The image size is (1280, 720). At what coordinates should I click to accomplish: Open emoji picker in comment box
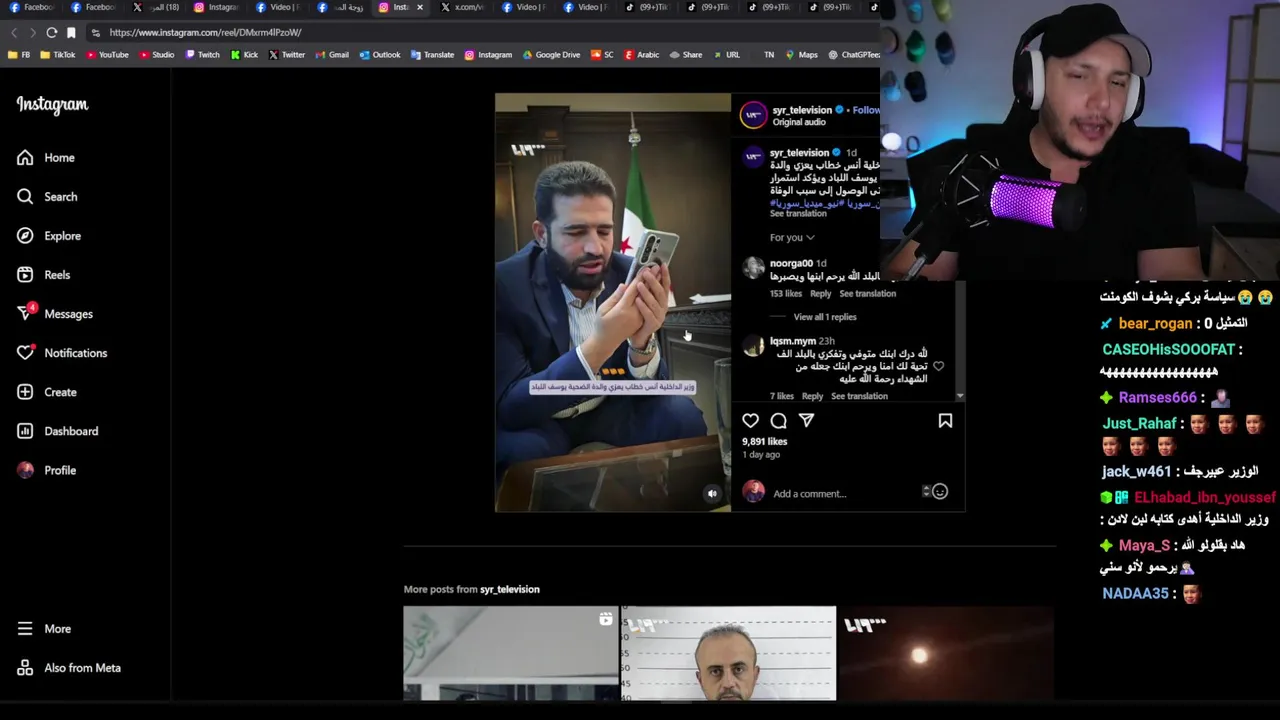(939, 492)
